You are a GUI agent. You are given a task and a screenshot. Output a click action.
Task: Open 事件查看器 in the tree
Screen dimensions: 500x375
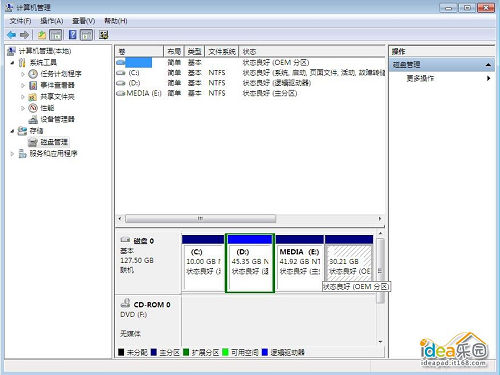coord(57,85)
